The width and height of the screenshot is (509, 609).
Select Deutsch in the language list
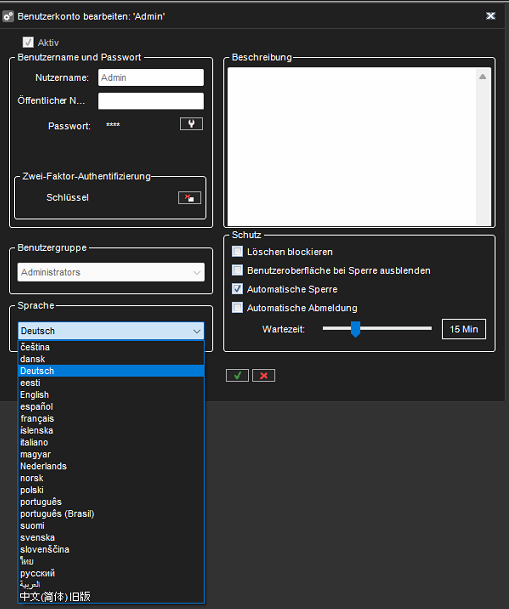(x=111, y=371)
